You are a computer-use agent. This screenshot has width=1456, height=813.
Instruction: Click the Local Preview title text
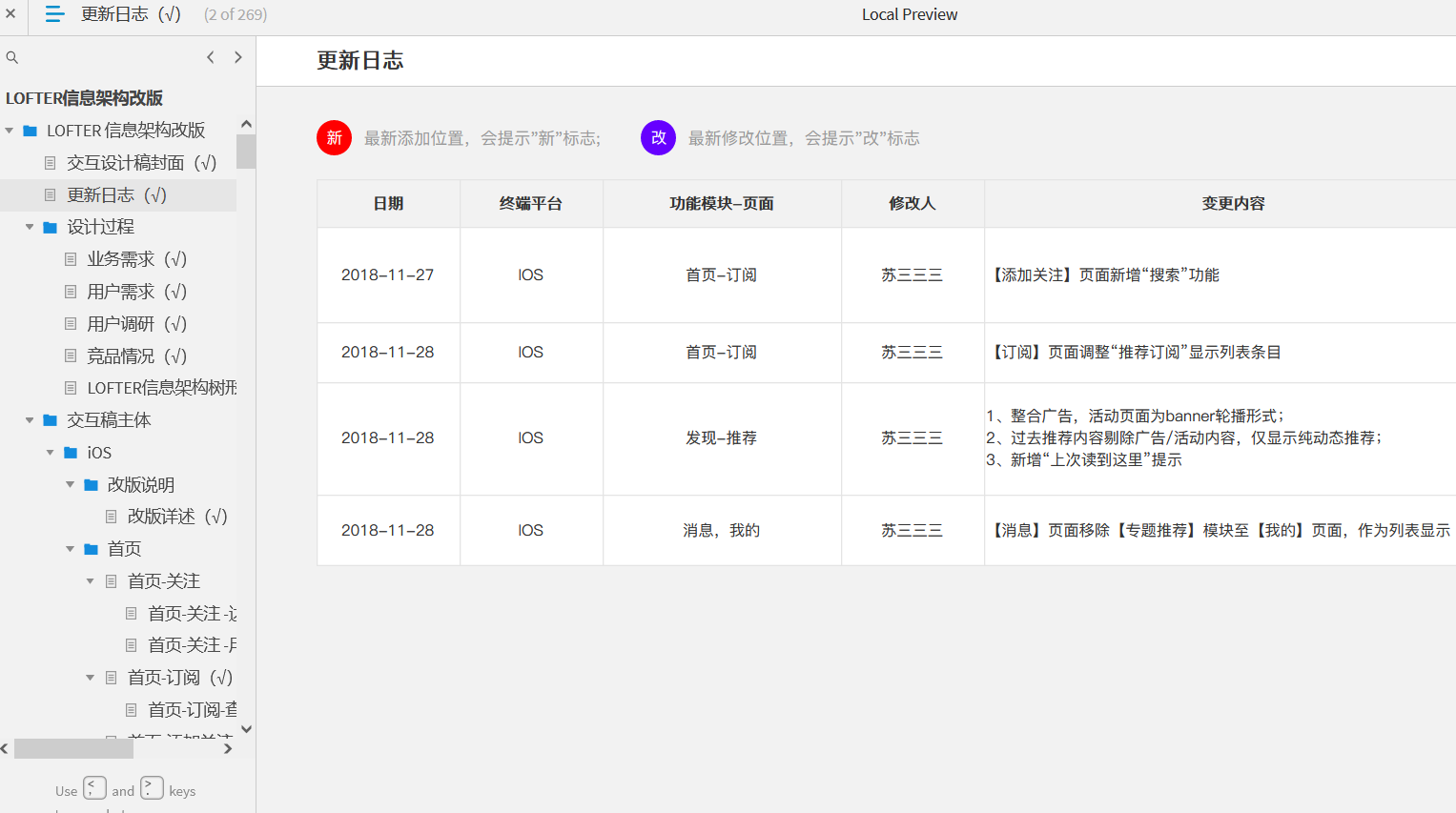pos(910,14)
